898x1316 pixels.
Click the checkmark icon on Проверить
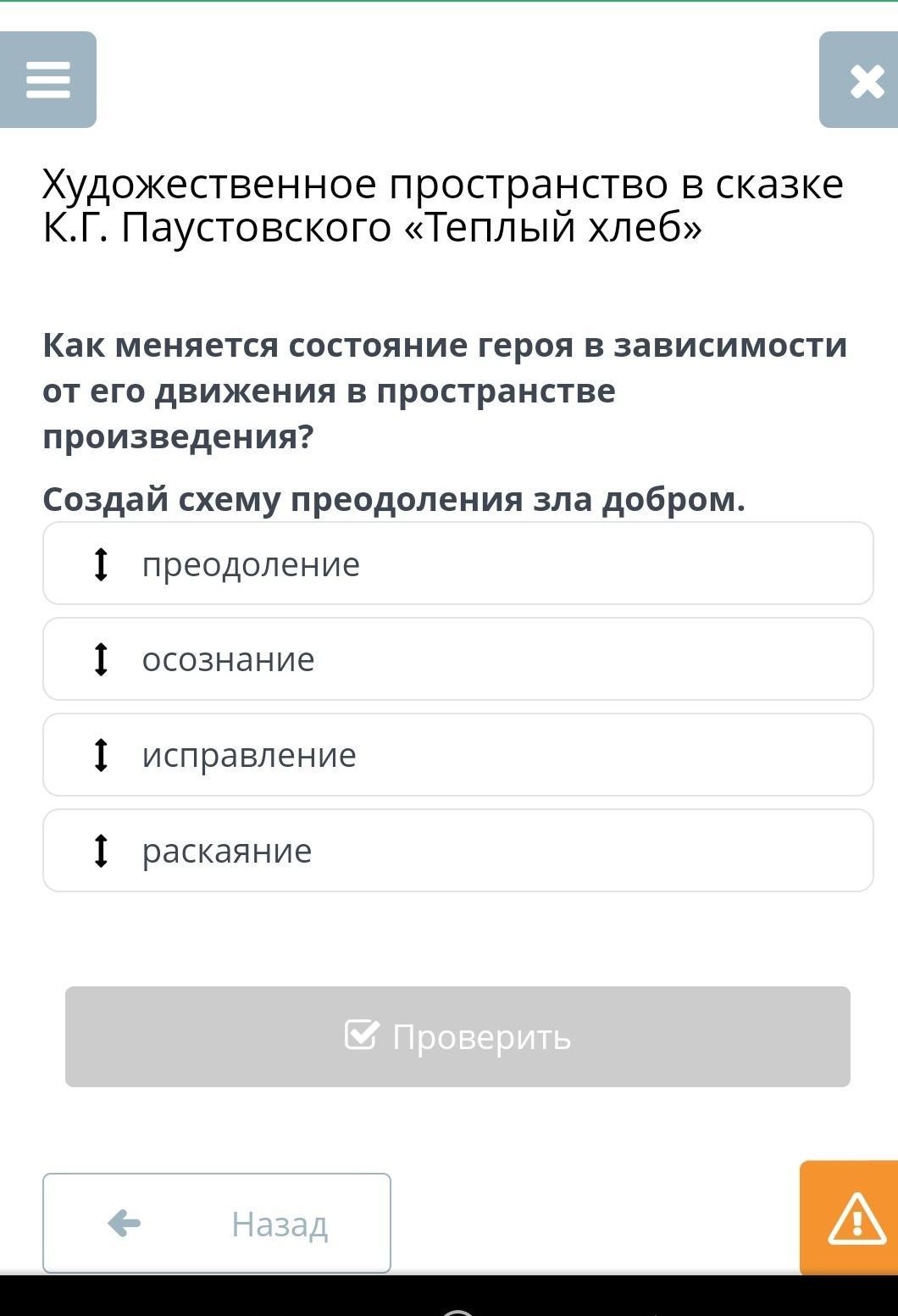point(362,1035)
